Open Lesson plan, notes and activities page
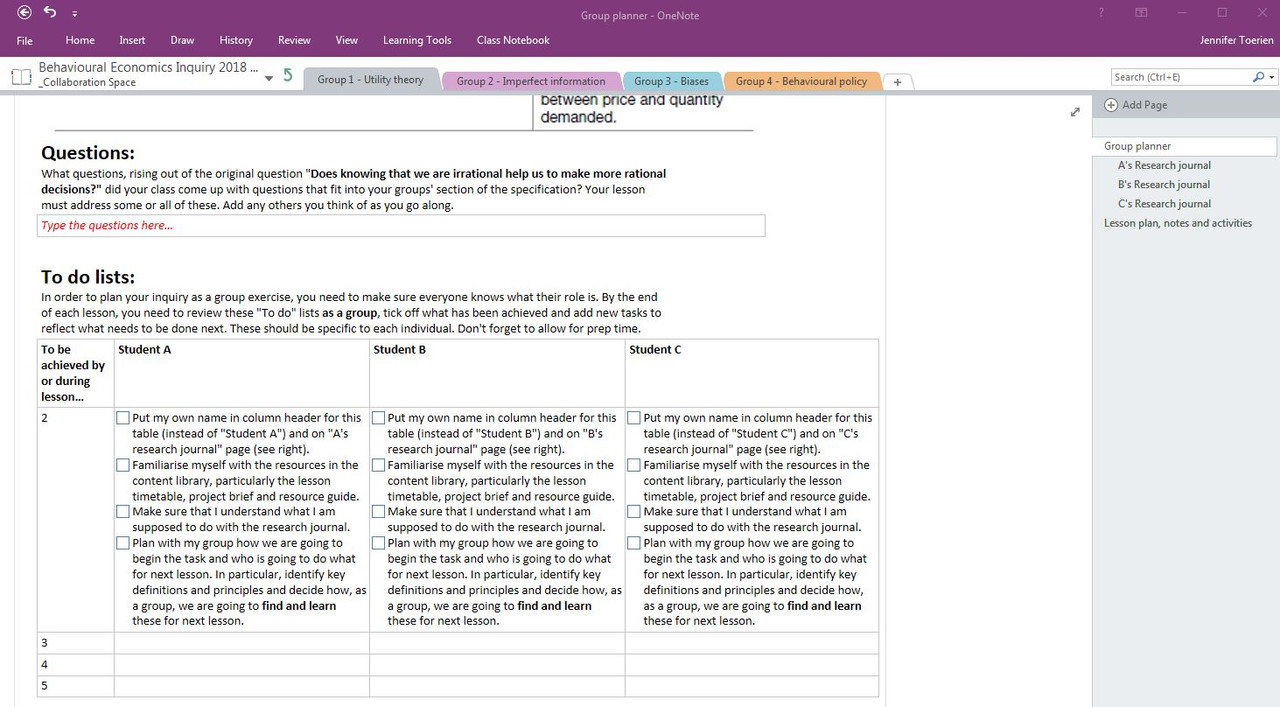This screenshot has width=1280, height=707. [x=1178, y=223]
